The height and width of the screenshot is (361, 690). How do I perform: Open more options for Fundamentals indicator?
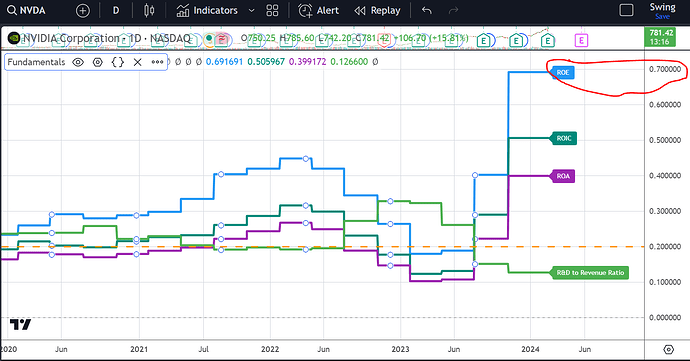coord(157,62)
